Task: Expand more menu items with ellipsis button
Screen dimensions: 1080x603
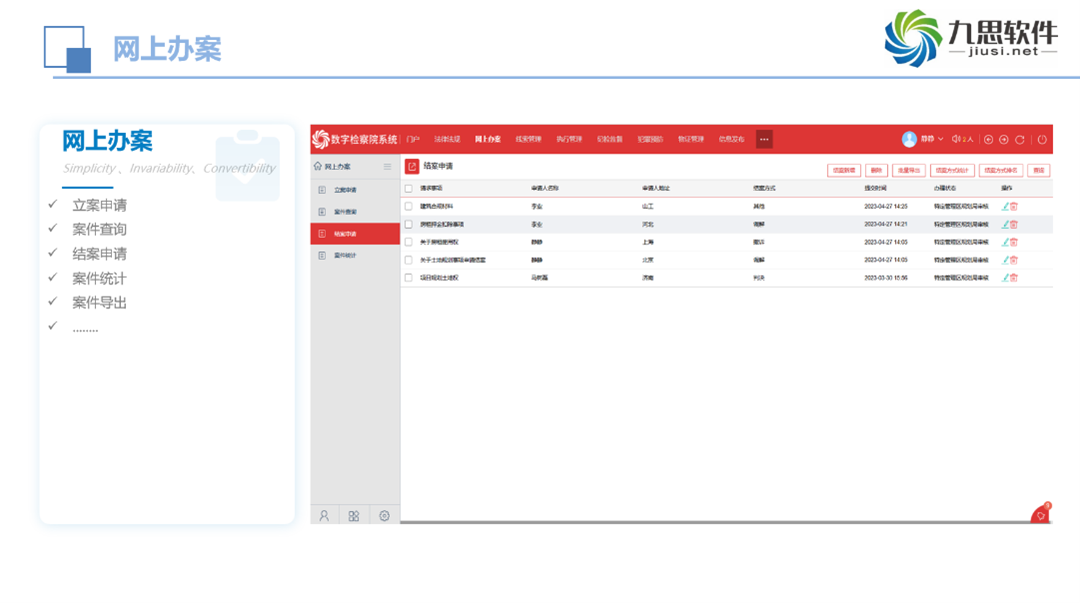Action: pyautogui.click(x=764, y=139)
